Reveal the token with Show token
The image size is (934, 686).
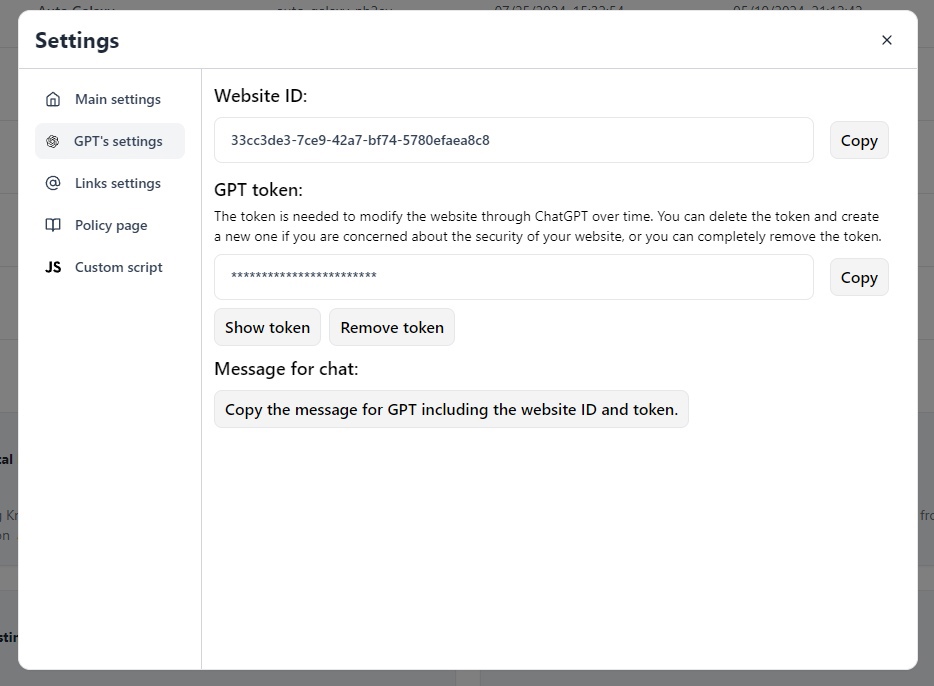click(x=267, y=327)
